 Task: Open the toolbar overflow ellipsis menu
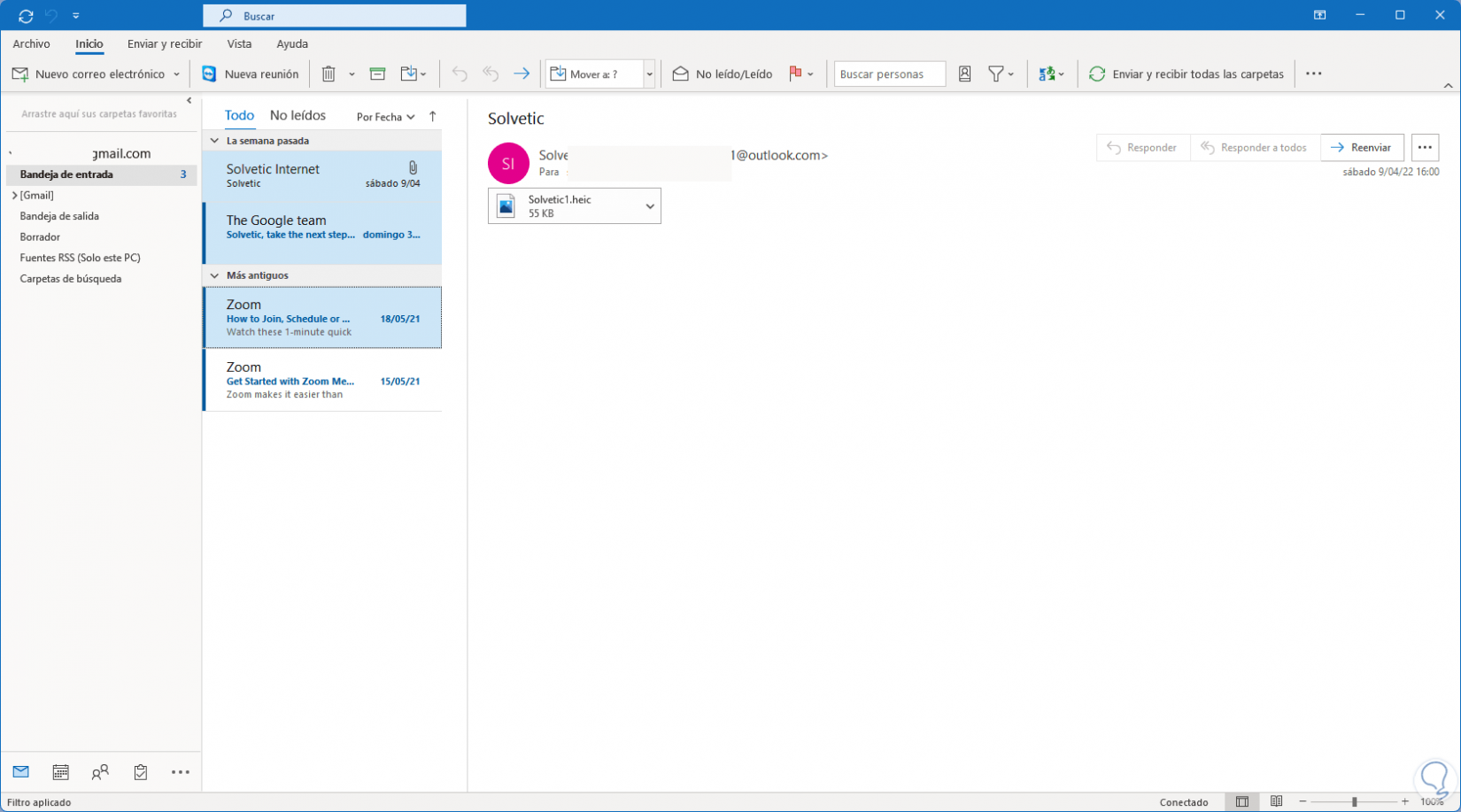[x=1314, y=74]
